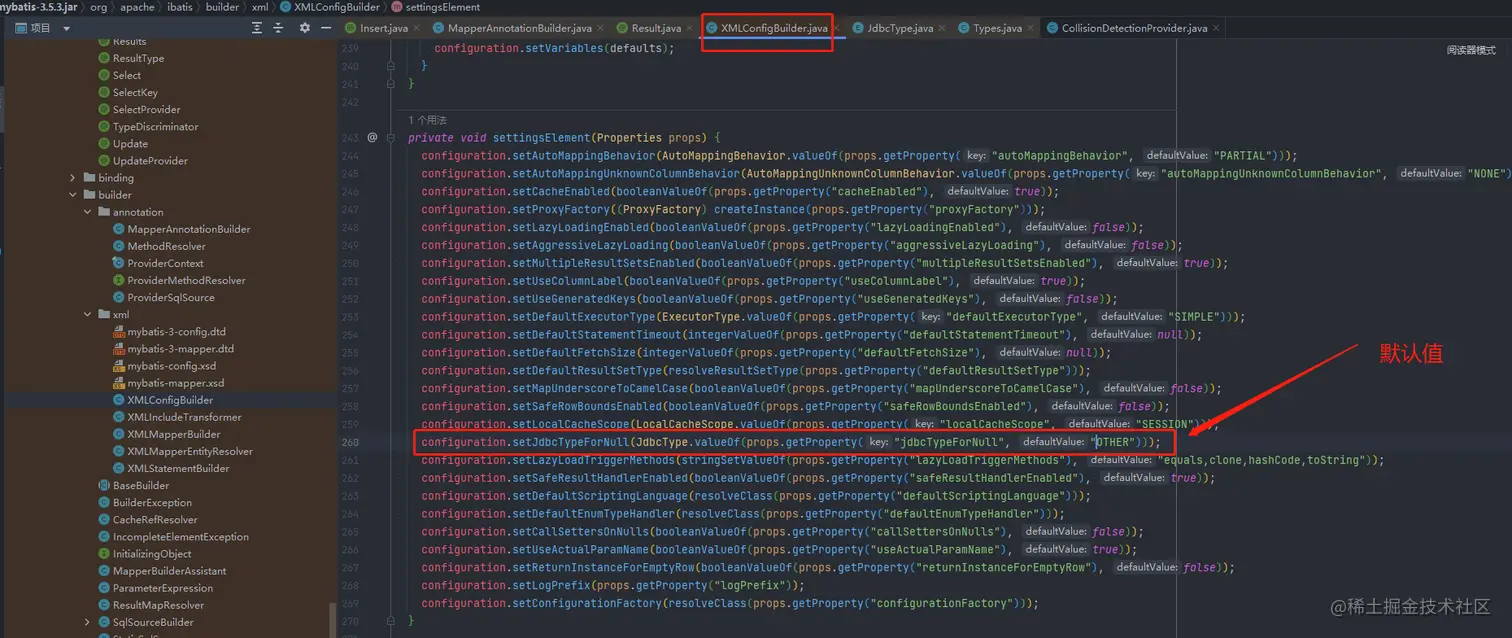Hide the project tool window with minus icon

coord(327,28)
